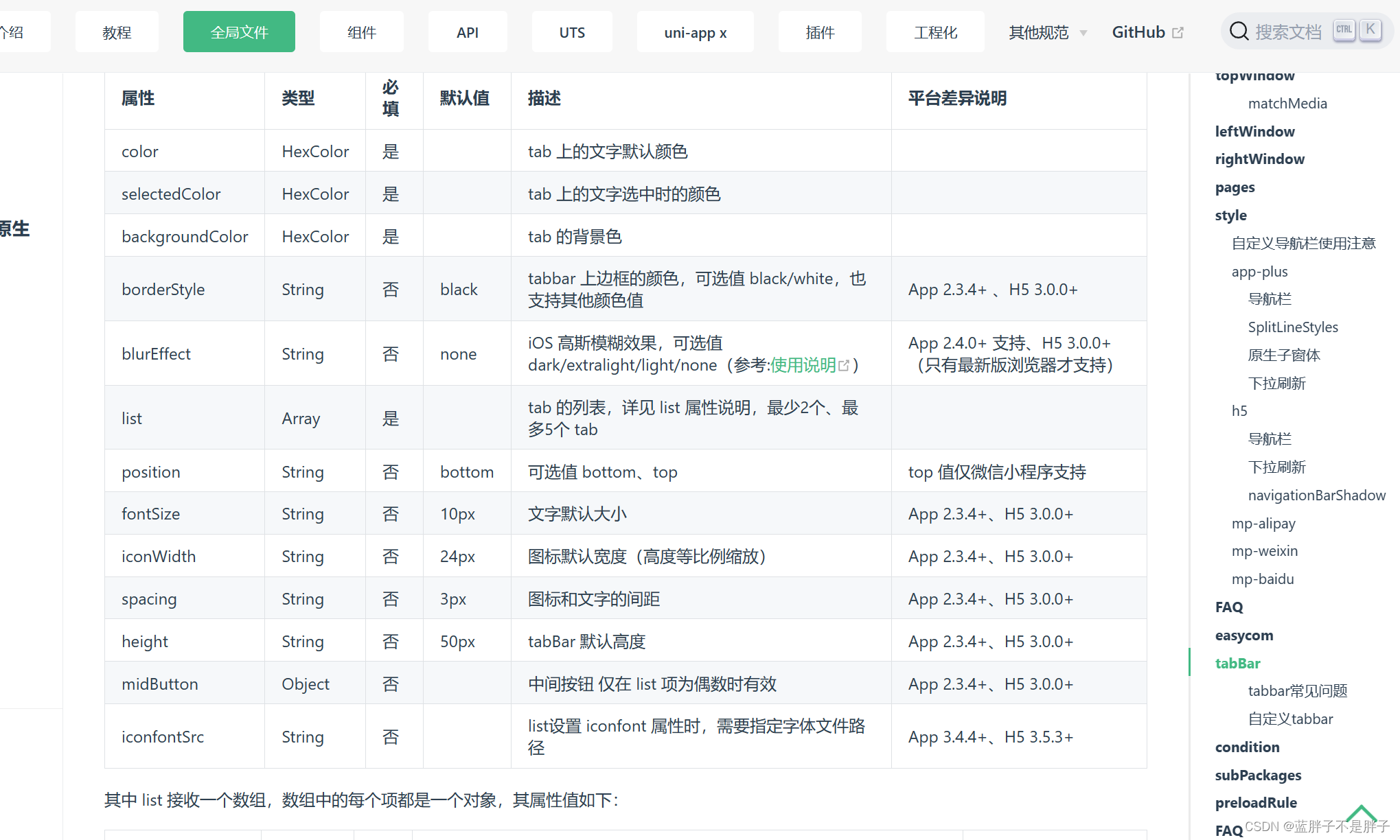Screen dimensions: 1400x840
Task: Open 下拉刷新 under h5
Action: 1277,467
